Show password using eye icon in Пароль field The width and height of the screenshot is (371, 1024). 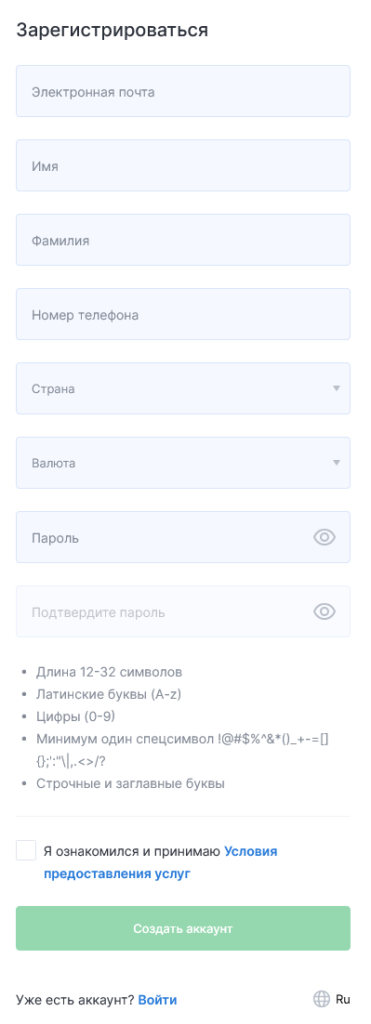[324, 537]
